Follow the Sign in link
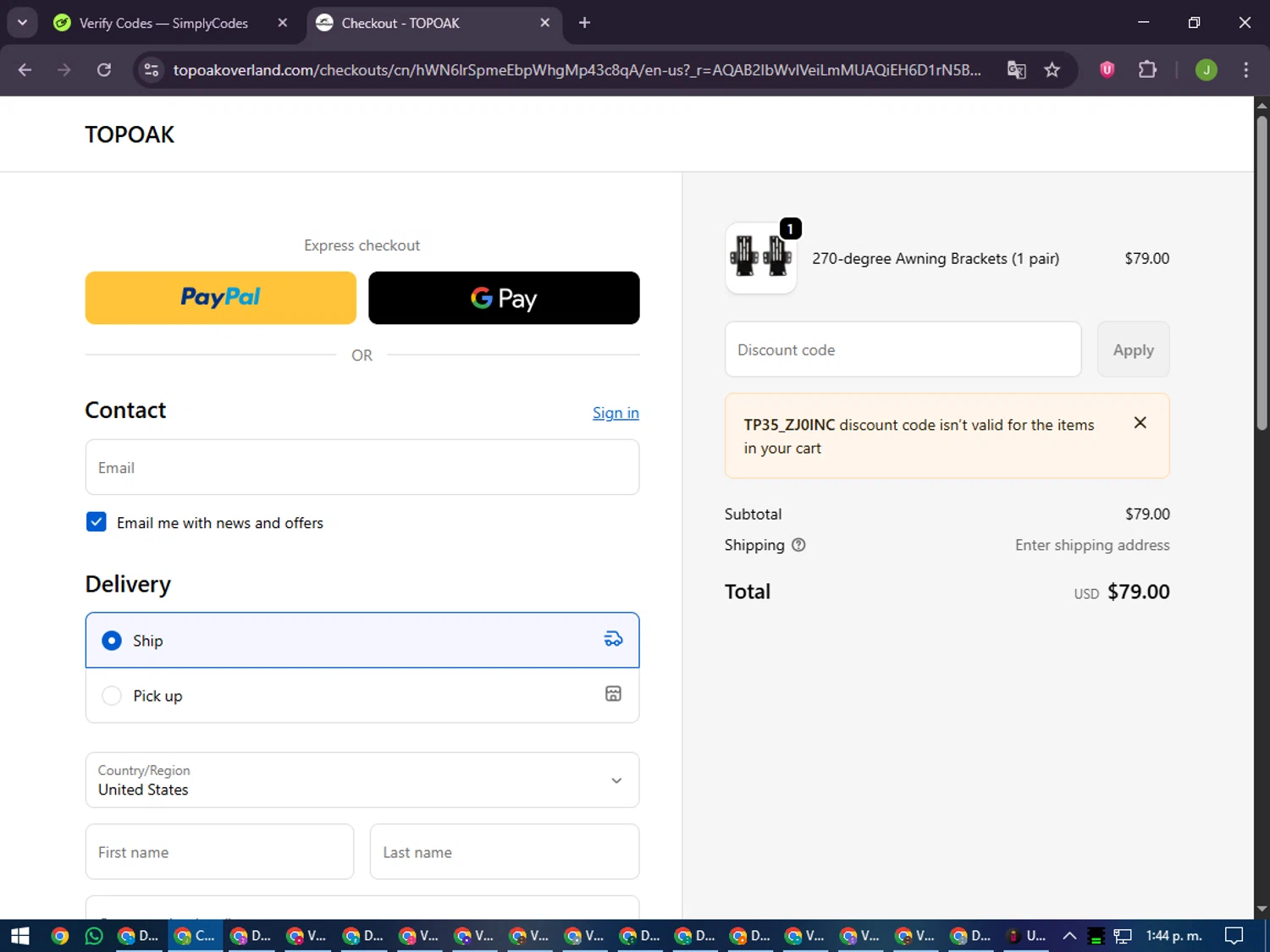The image size is (1270, 952). point(616,413)
